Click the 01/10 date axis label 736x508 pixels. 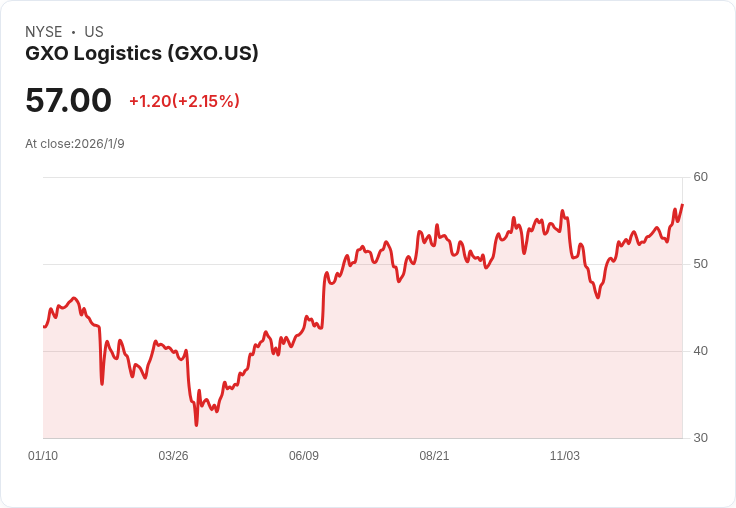[x=43, y=456]
